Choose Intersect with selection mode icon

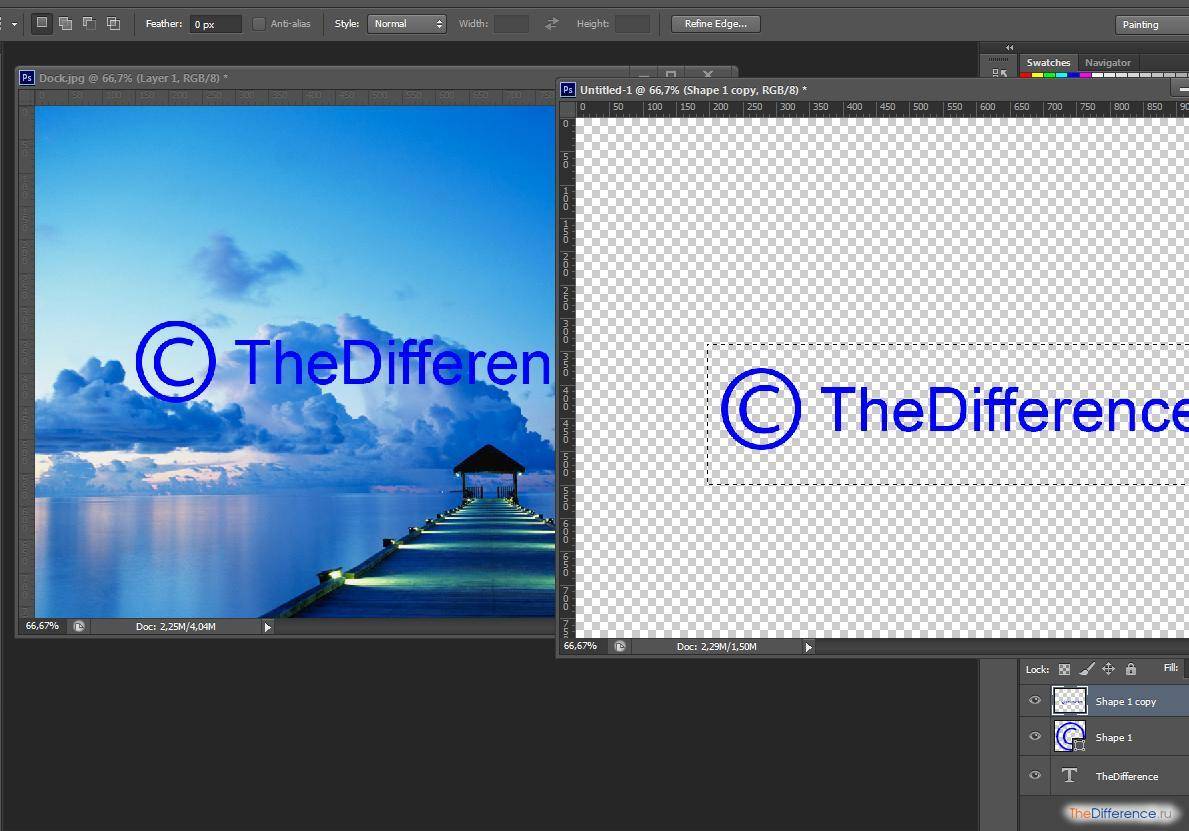(113, 24)
